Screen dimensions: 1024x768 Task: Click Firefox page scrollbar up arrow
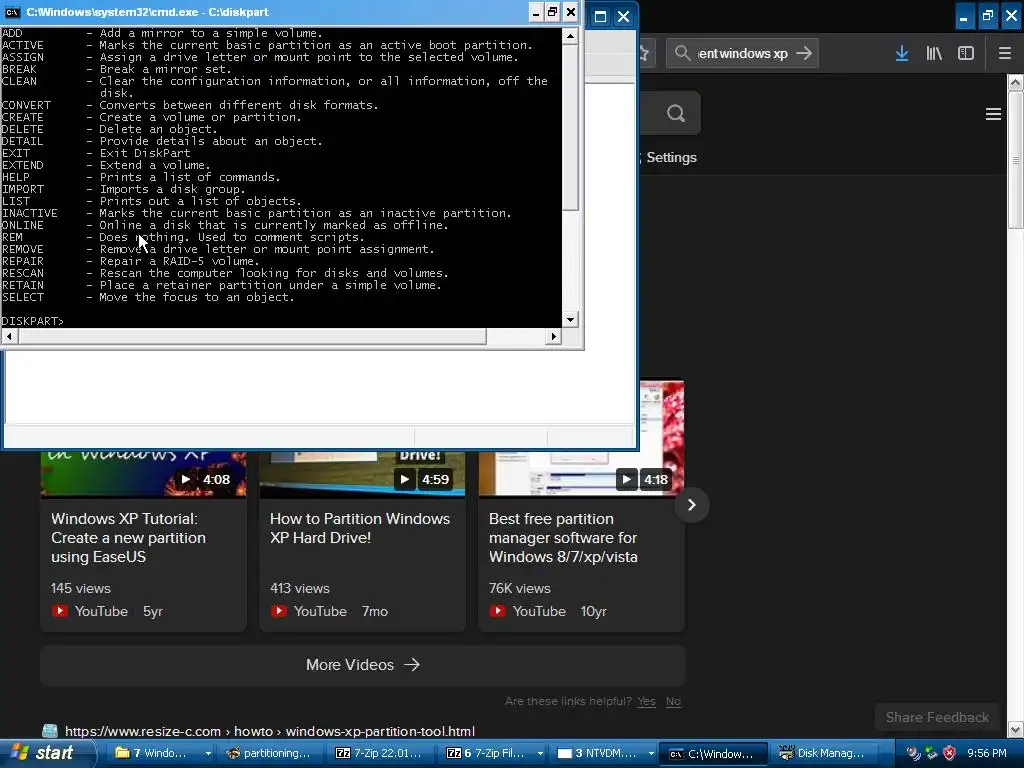1016,83
